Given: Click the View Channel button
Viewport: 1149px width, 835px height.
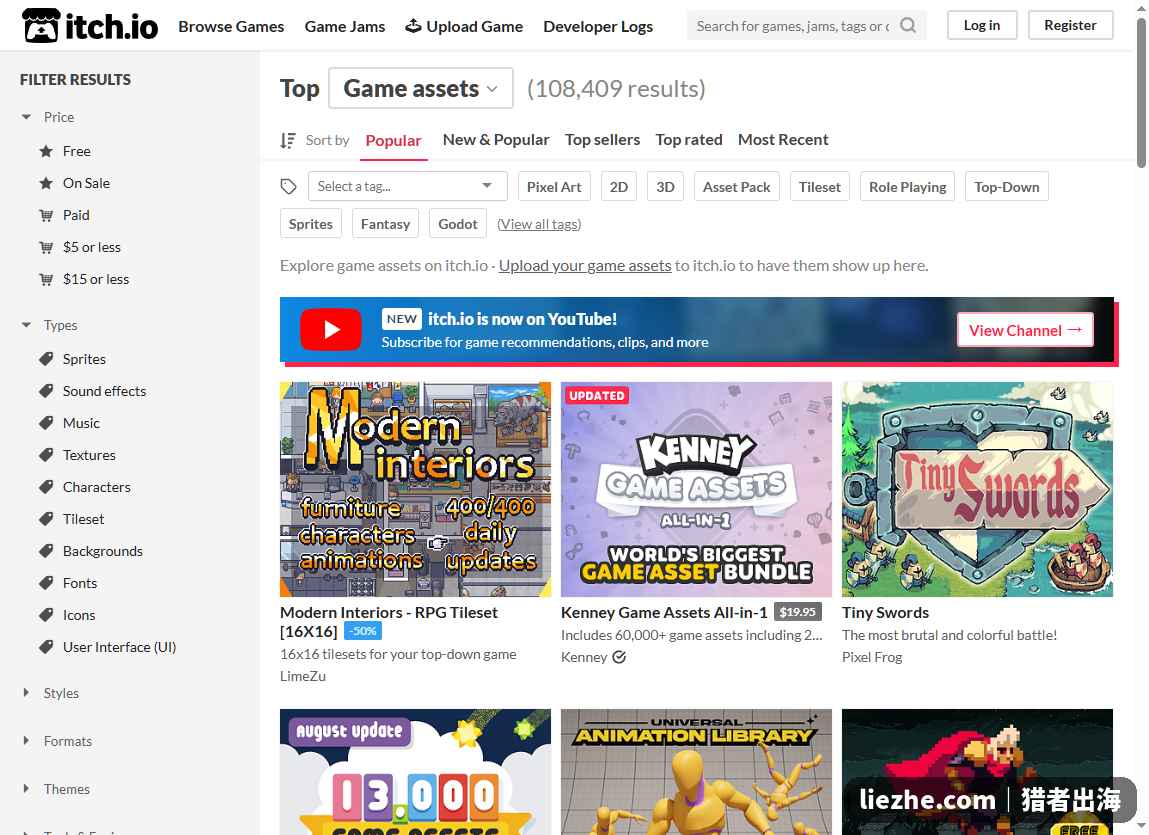Looking at the screenshot, I should click(1025, 330).
